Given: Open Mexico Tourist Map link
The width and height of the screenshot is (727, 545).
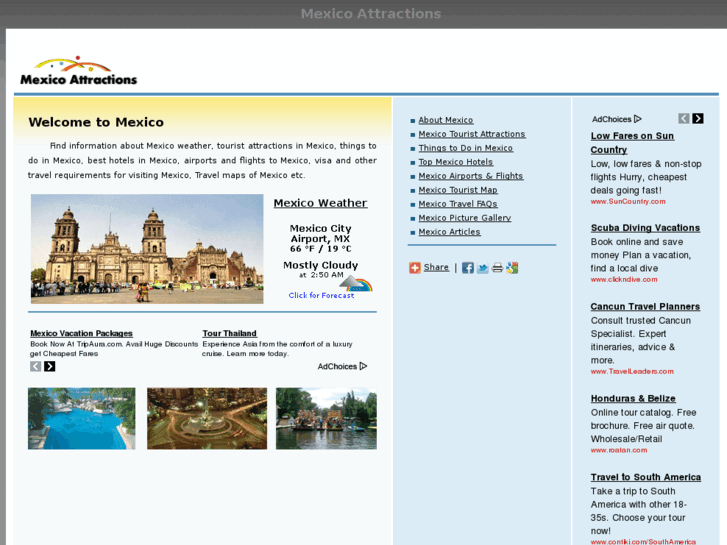Looking at the screenshot, I should coord(458,190).
